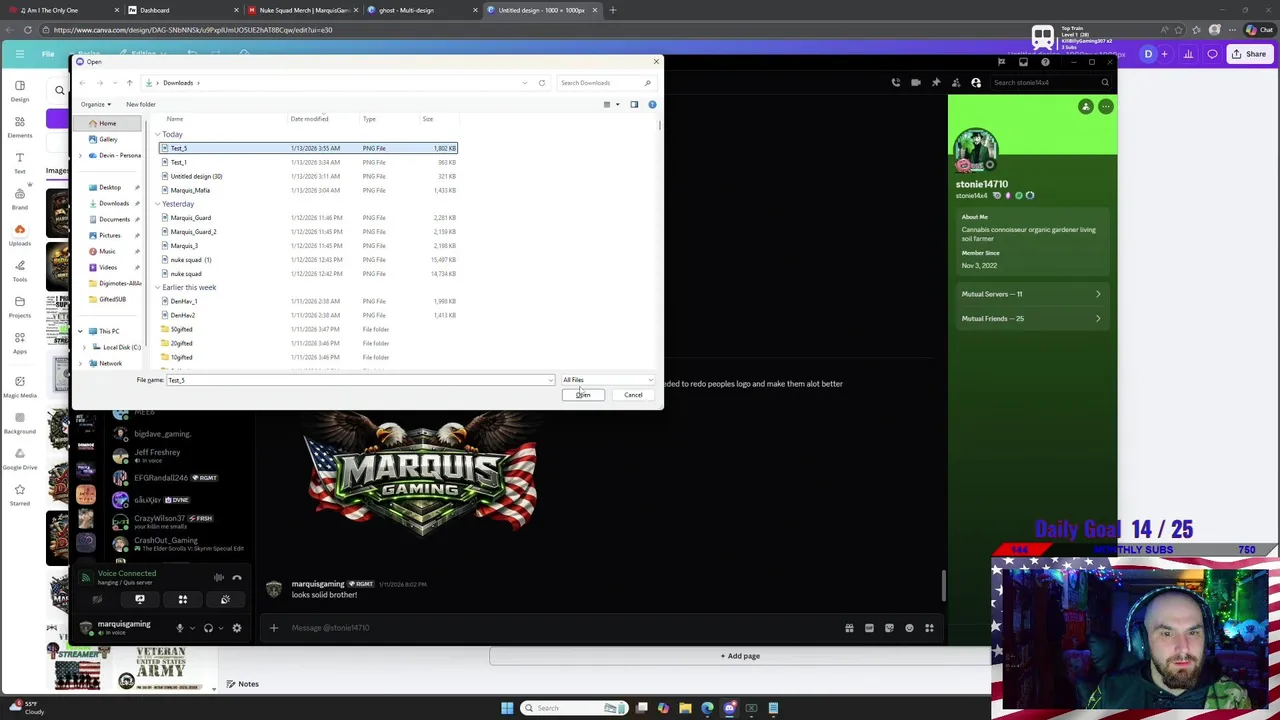Click Discord disconnect from voice icon
Screen dimensions: 1280x720
[x=237, y=578]
